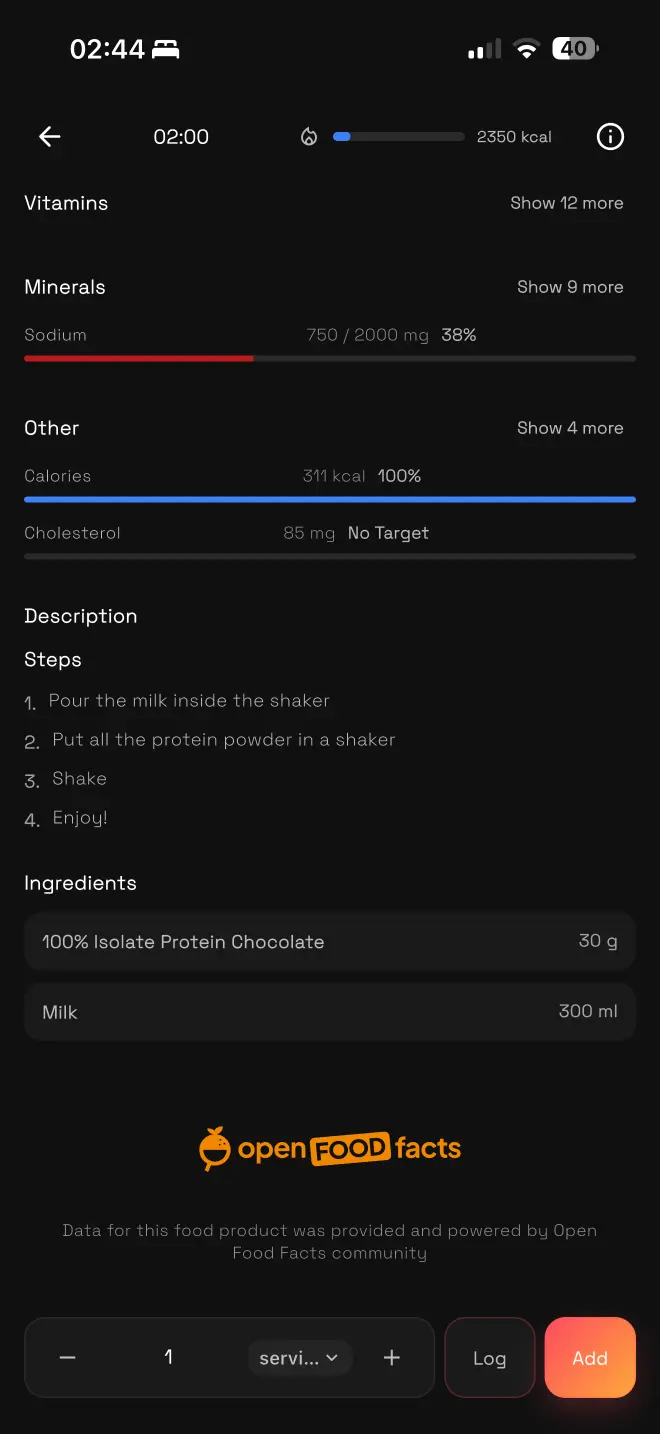This screenshot has height=1434, width=660.
Task: Tap the flame calorie-burn icon
Action: pos(309,137)
